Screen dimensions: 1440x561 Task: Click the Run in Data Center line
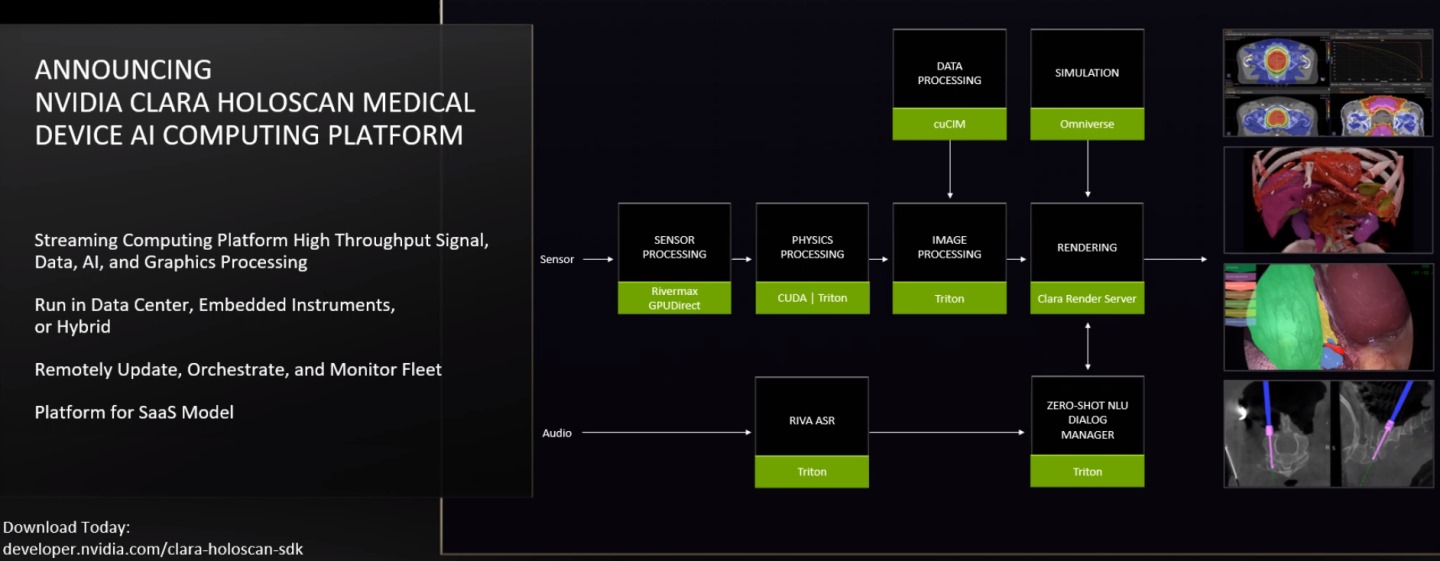coord(215,316)
